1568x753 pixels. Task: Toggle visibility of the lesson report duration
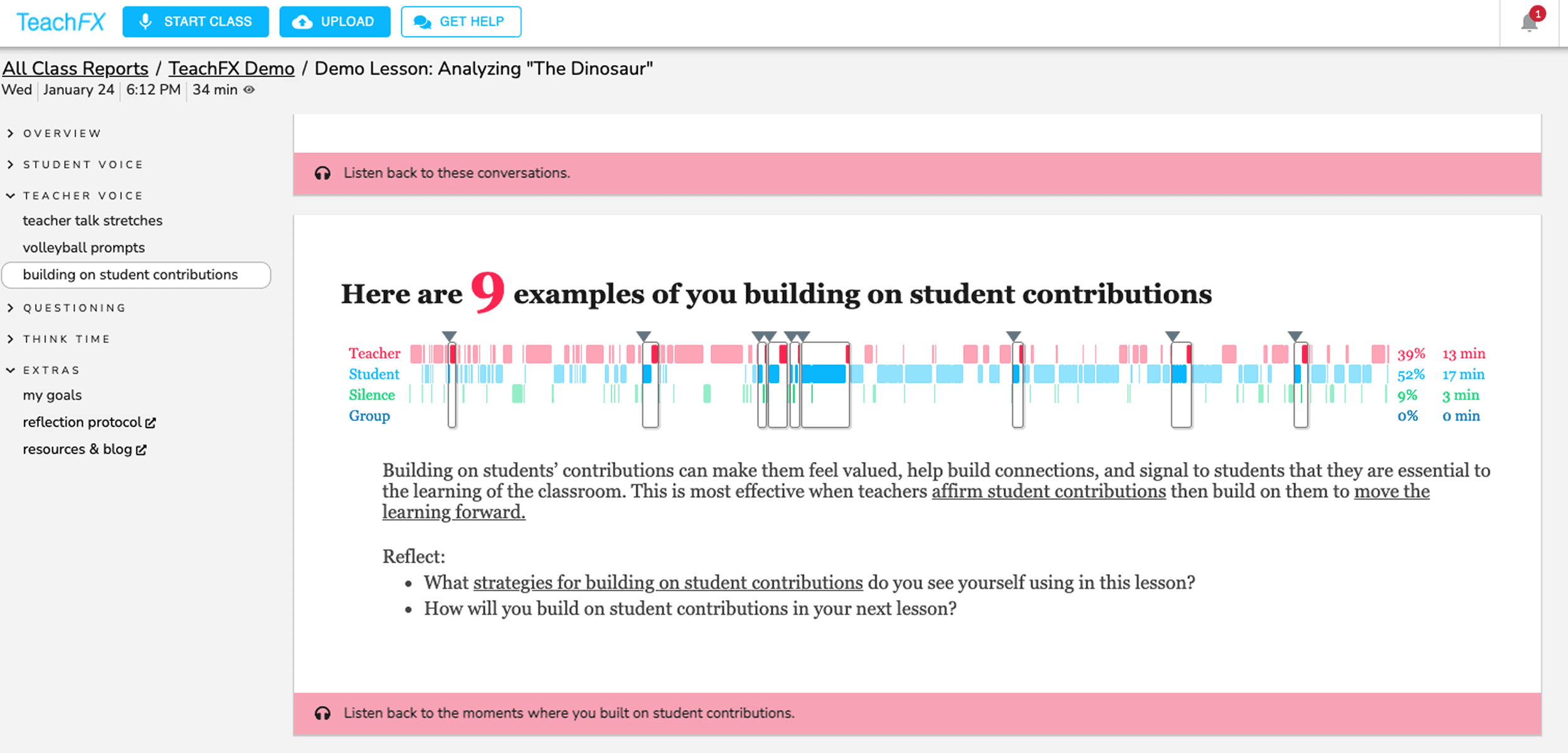pos(248,90)
